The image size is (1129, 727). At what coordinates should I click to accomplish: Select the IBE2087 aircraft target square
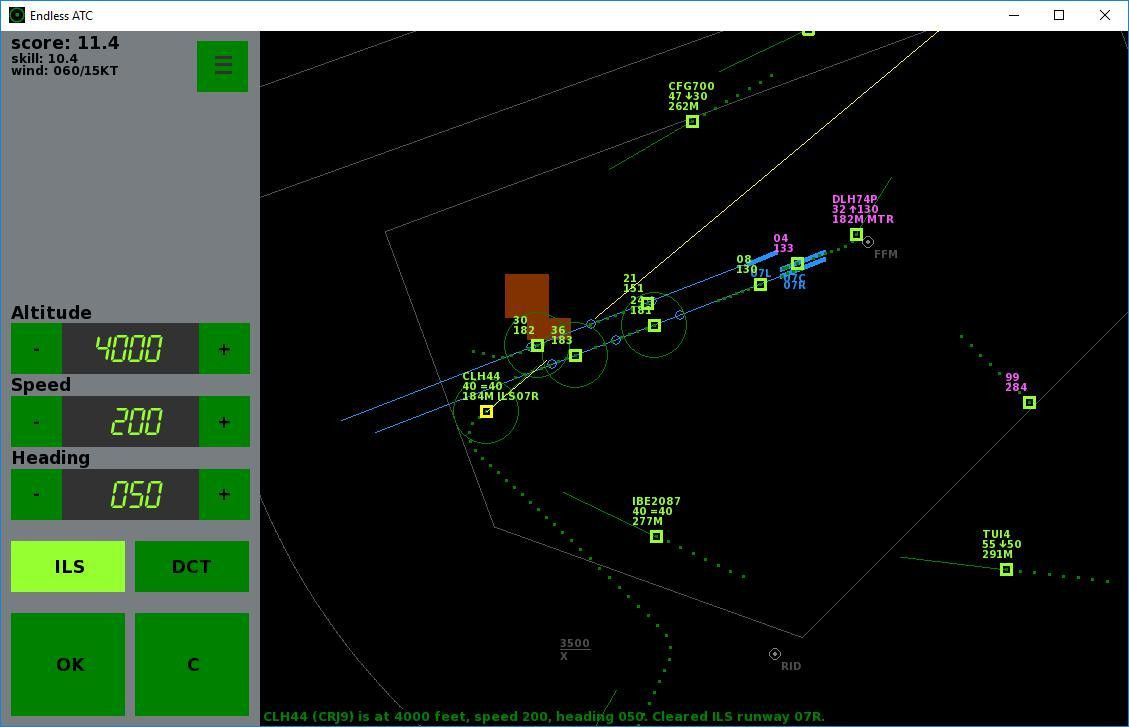[x=656, y=536]
